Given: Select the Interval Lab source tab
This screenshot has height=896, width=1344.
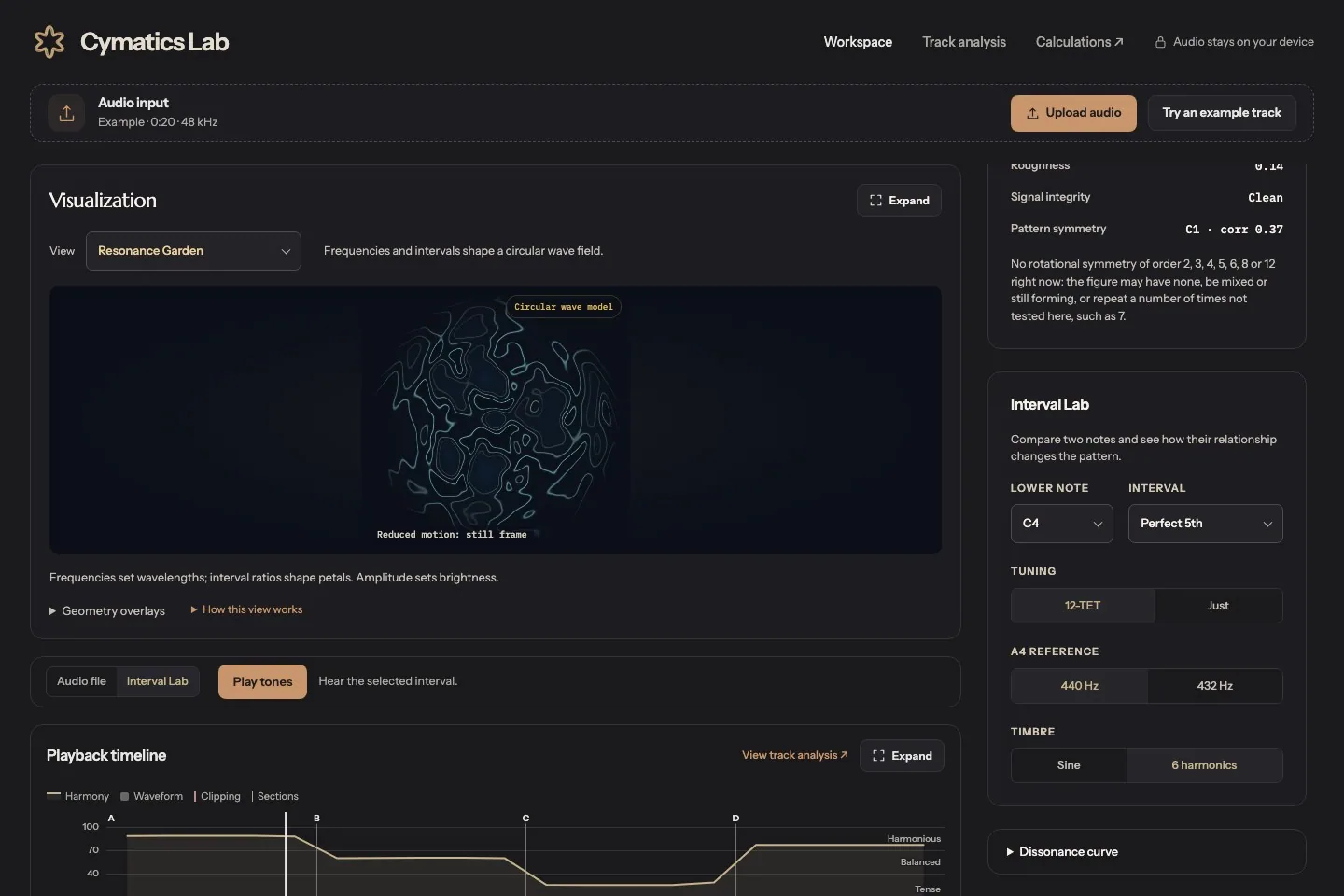Looking at the screenshot, I should pyautogui.click(x=158, y=681).
